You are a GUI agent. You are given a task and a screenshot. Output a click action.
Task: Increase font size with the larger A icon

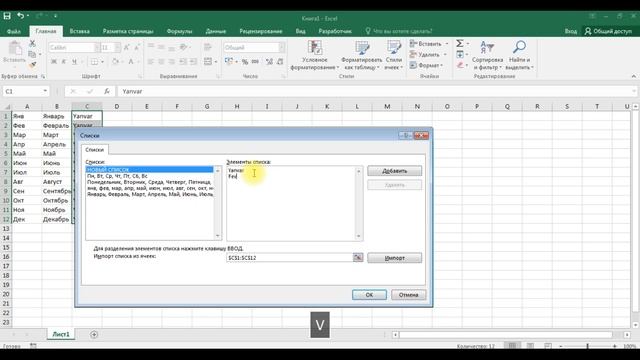127,48
